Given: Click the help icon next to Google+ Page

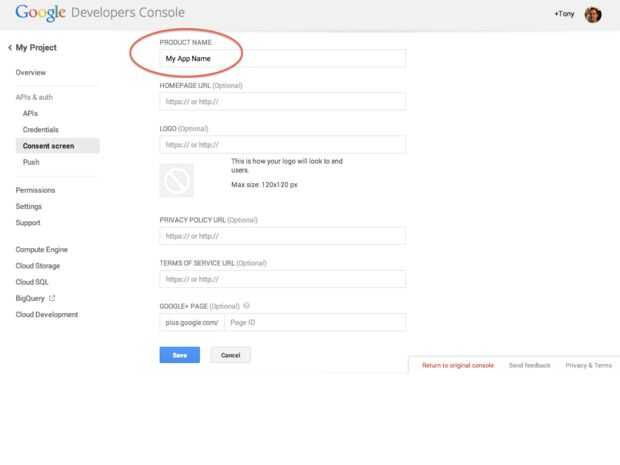Looking at the screenshot, I should click(x=246, y=306).
